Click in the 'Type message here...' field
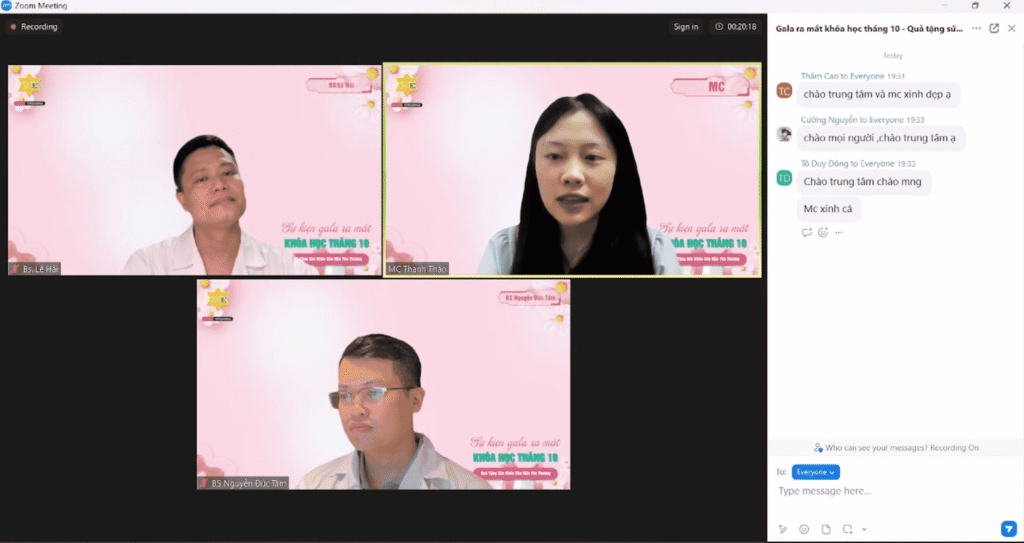Image resolution: width=1024 pixels, height=543 pixels. point(890,491)
